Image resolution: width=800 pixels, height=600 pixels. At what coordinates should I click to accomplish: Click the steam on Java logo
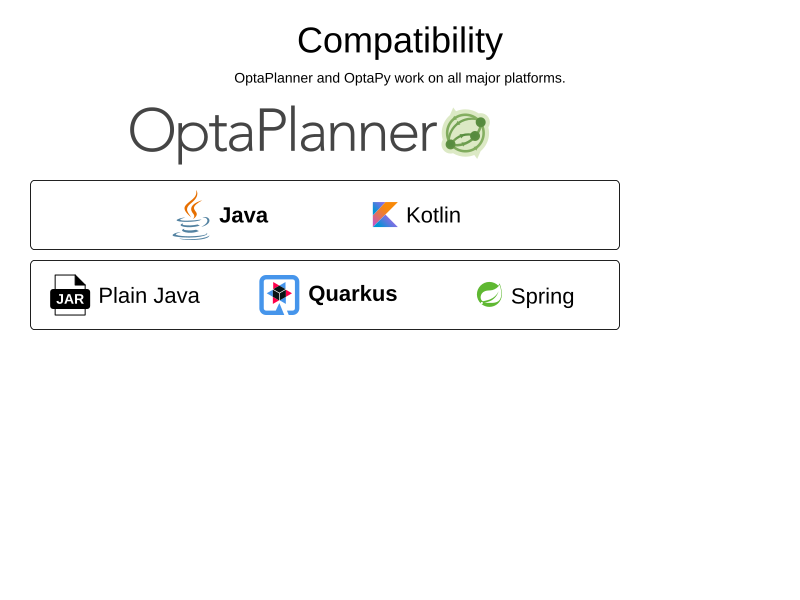192,204
